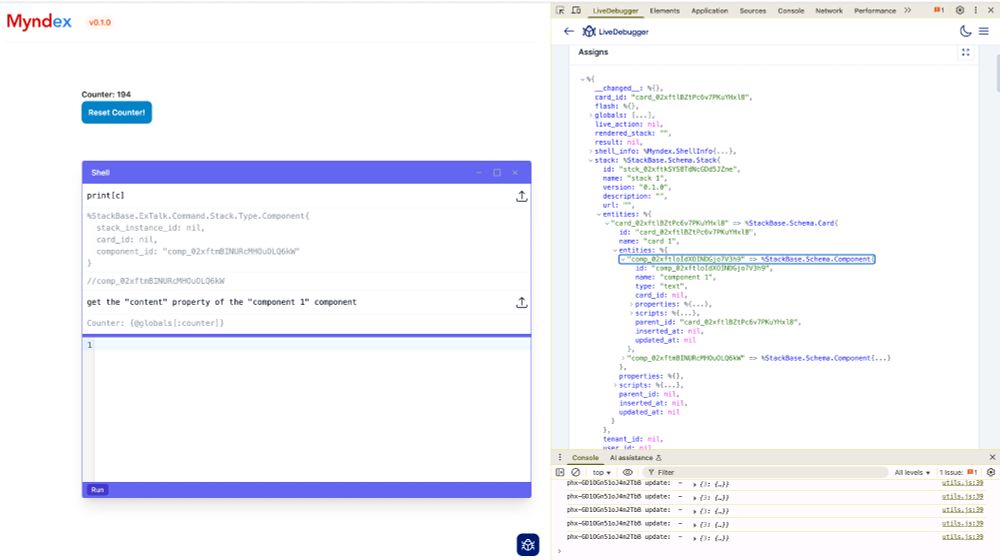The image size is (1000, 560).
Task: Expand the globals entry in Assigns tree
Action: tap(591, 115)
